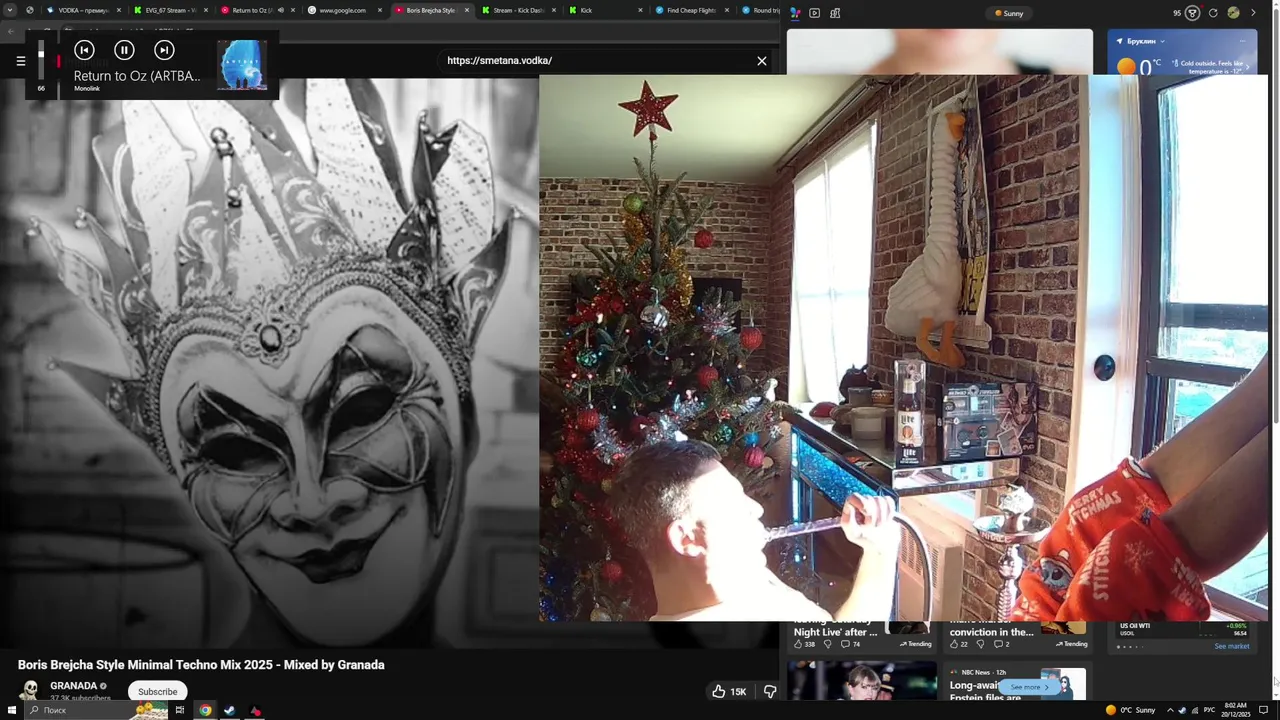
Task: Open the GRANADA channel skull avatar
Action: [x=30, y=691]
